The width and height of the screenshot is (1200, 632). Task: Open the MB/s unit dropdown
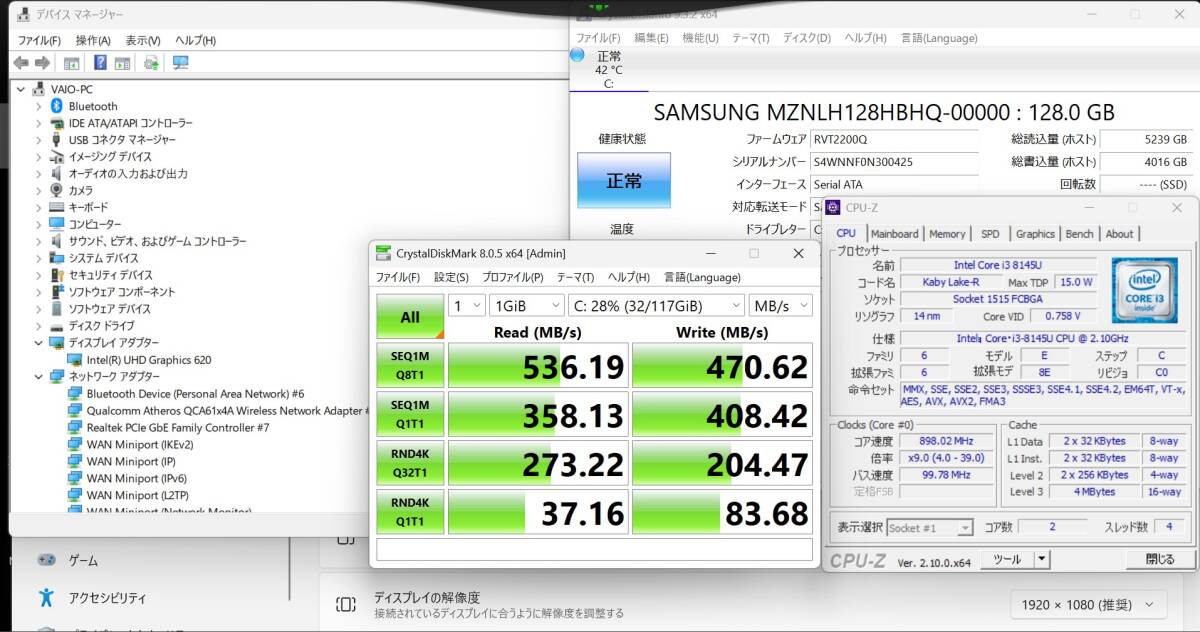781,305
